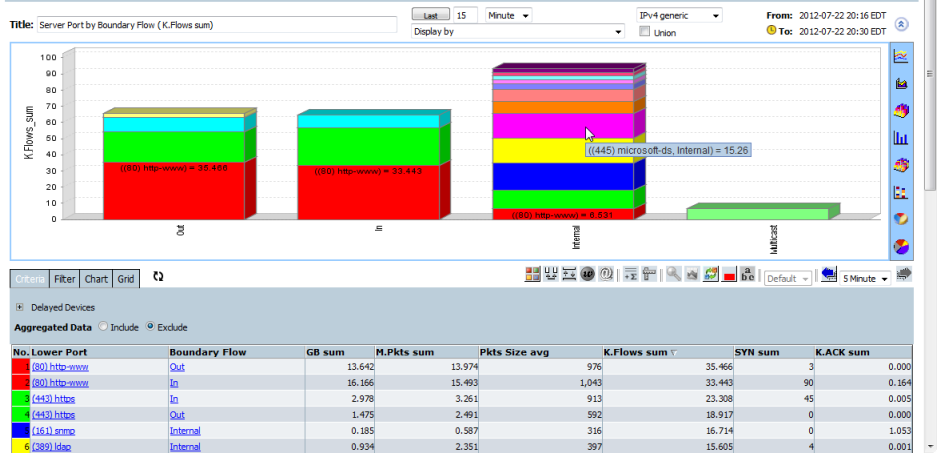Open the 'IPv4 generic' dropdown
This screenshot has height=453, width=937.
tap(679, 16)
